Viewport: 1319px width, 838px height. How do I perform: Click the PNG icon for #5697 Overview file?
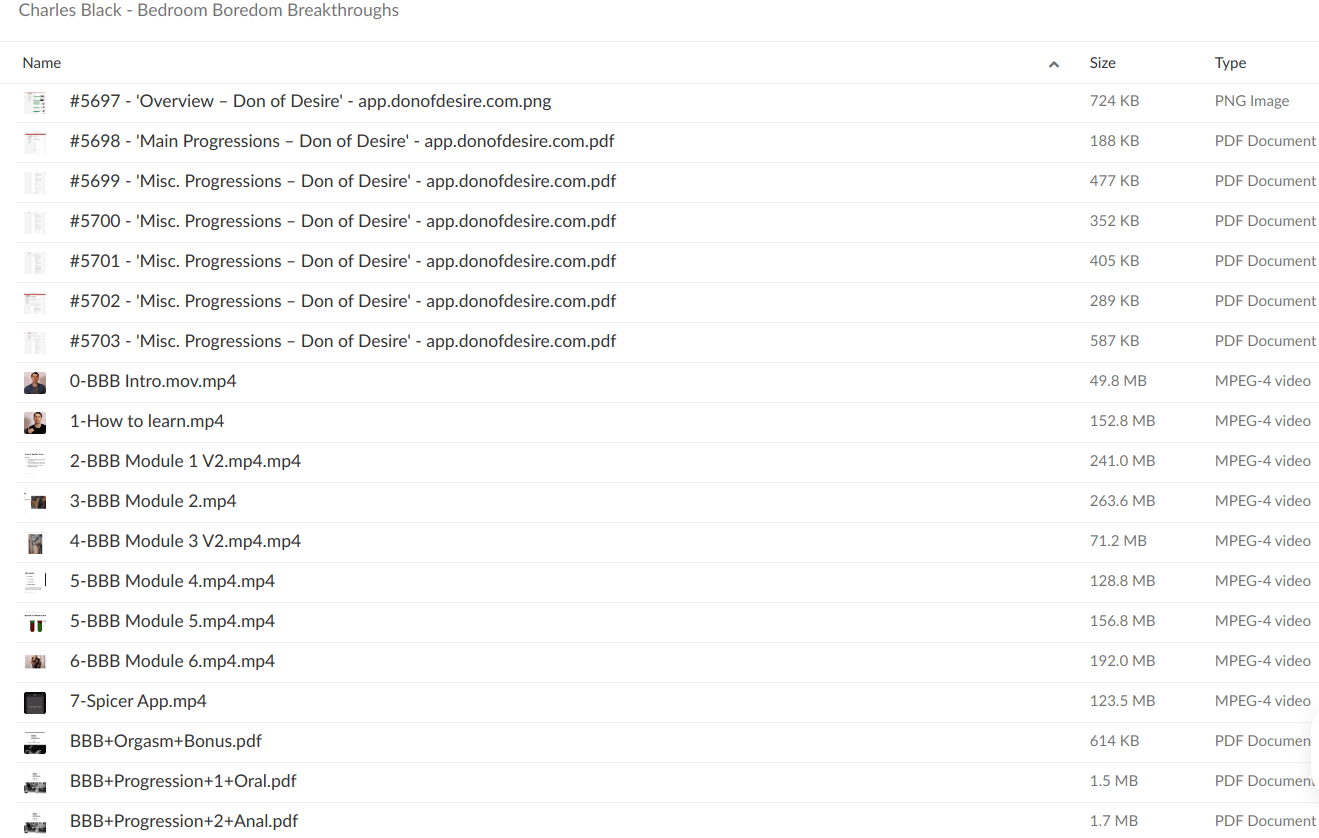point(35,102)
